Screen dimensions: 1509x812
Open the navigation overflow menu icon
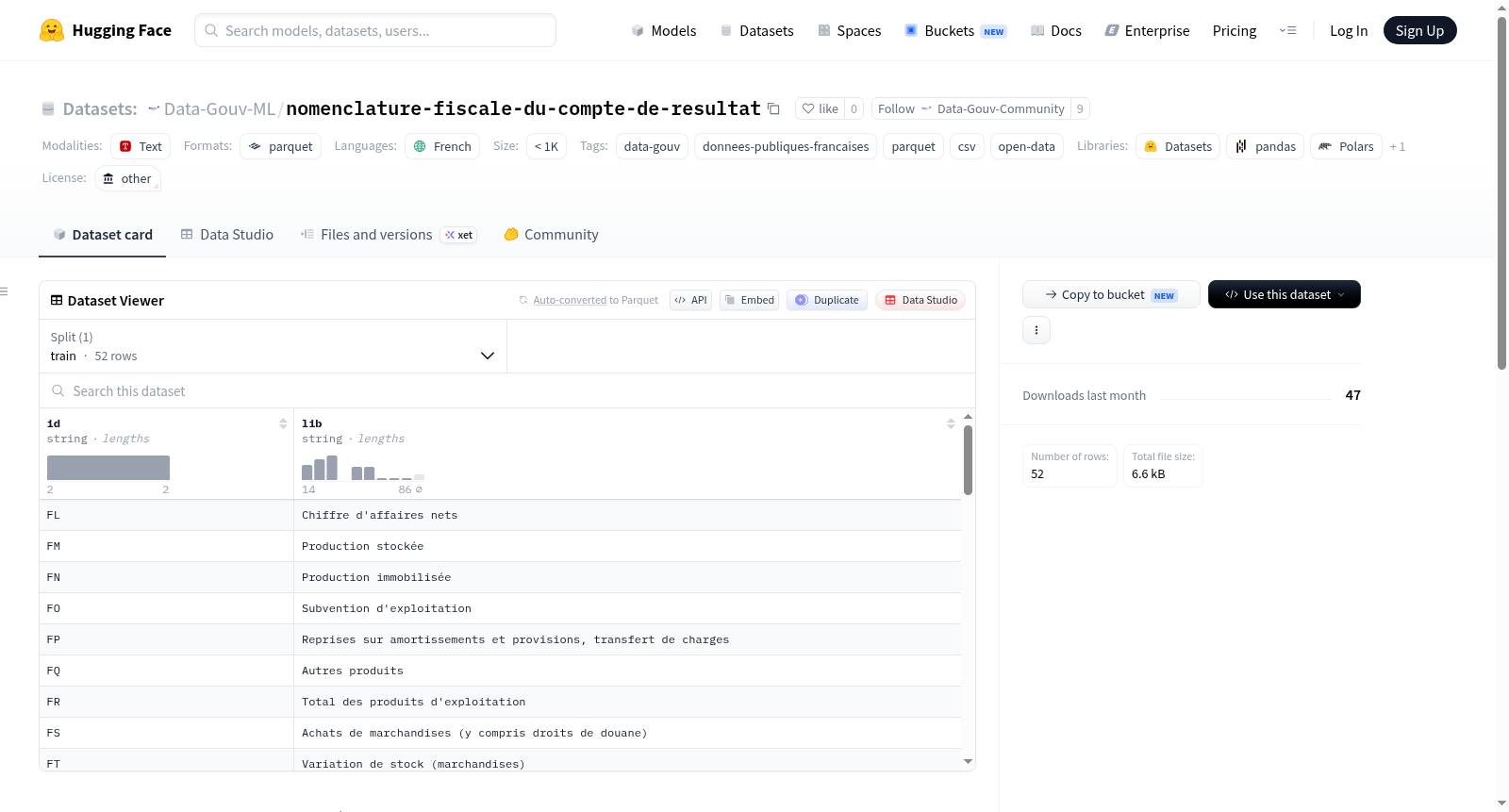click(1287, 30)
